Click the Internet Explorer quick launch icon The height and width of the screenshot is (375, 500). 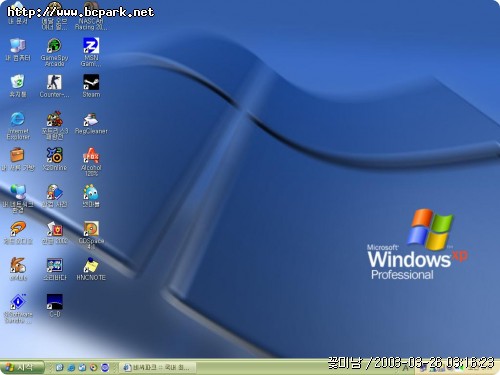(71, 368)
